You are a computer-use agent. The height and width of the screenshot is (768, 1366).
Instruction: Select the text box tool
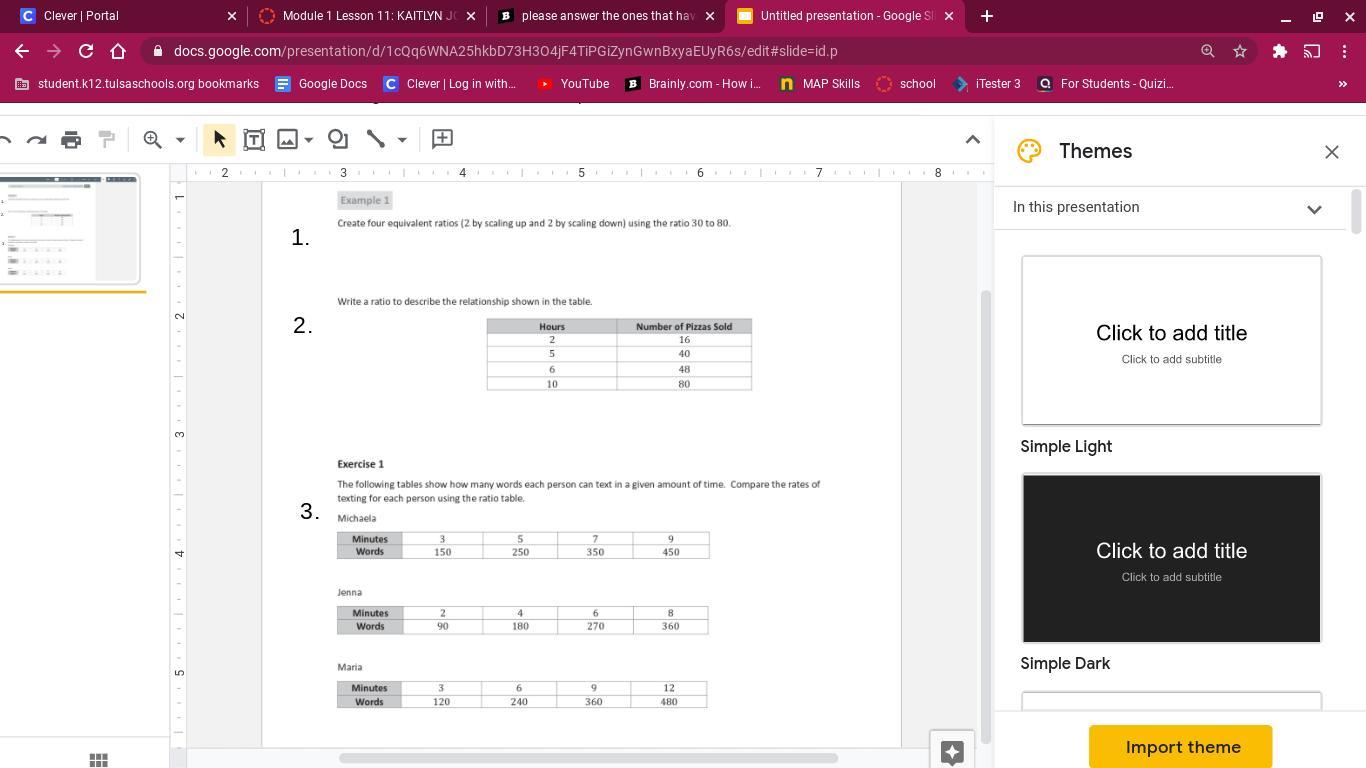254,139
